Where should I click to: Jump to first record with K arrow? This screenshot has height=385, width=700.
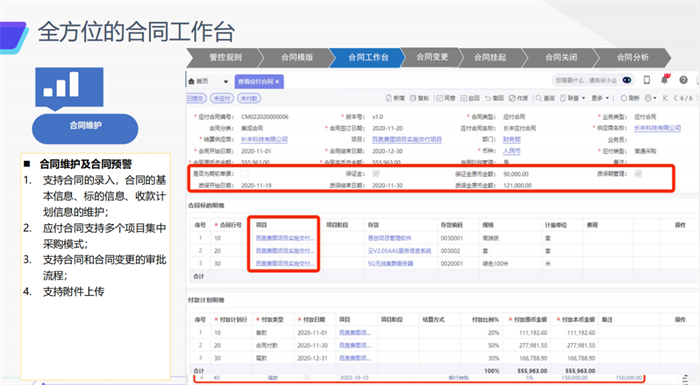(x=665, y=98)
